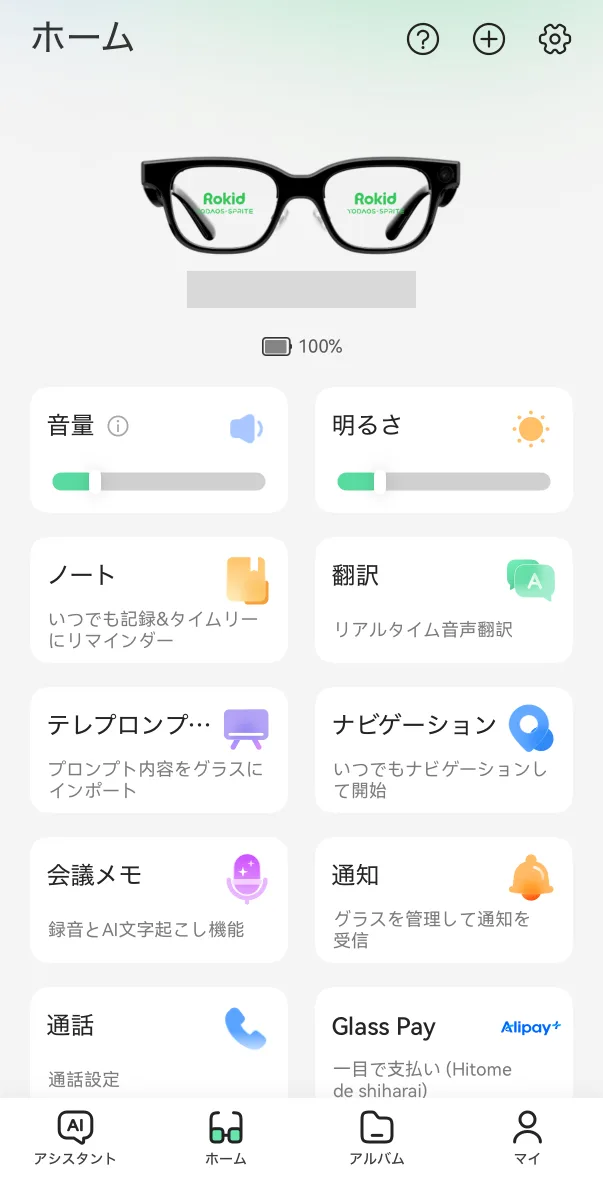This screenshot has width=603, height=1185.
Task: Tap the meeting memo microphone icon
Action: coord(246,878)
